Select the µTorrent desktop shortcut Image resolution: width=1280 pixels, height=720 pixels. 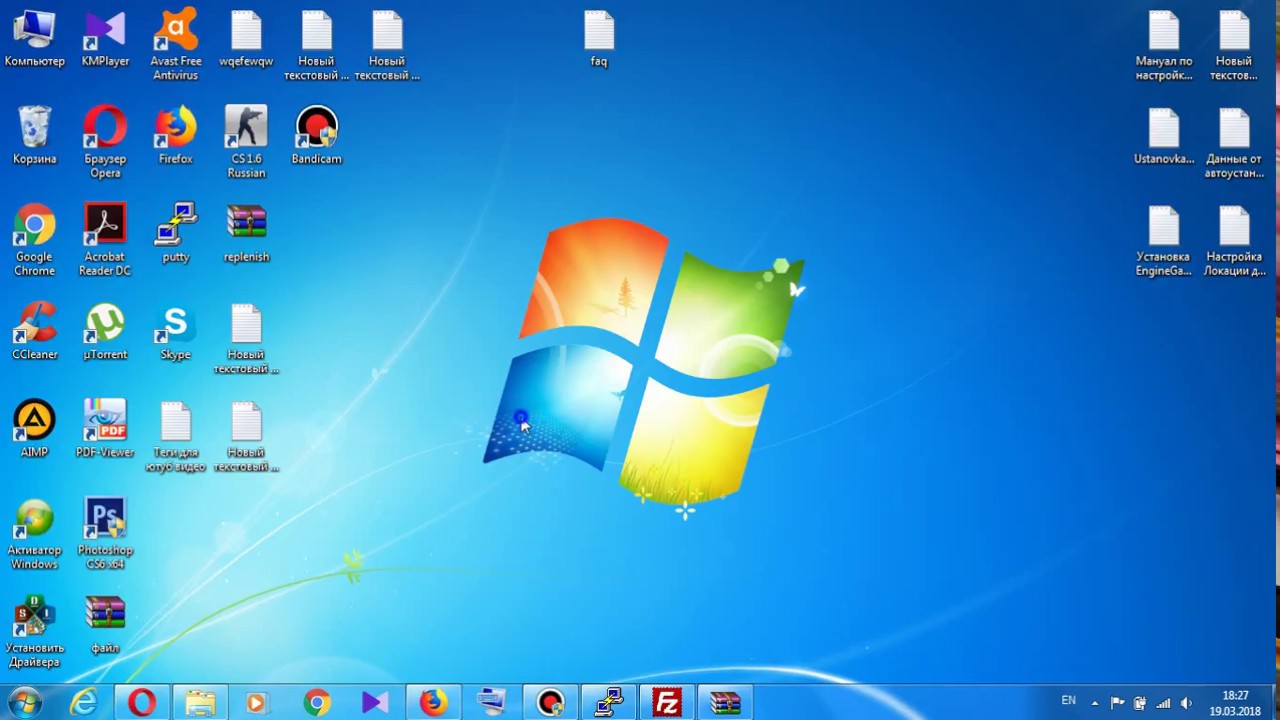coord(105,332)
